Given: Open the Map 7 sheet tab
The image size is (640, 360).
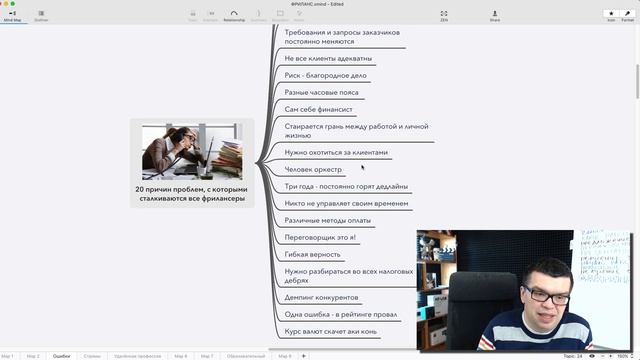Looking at the screenshot, I should [x=207, y=356].
